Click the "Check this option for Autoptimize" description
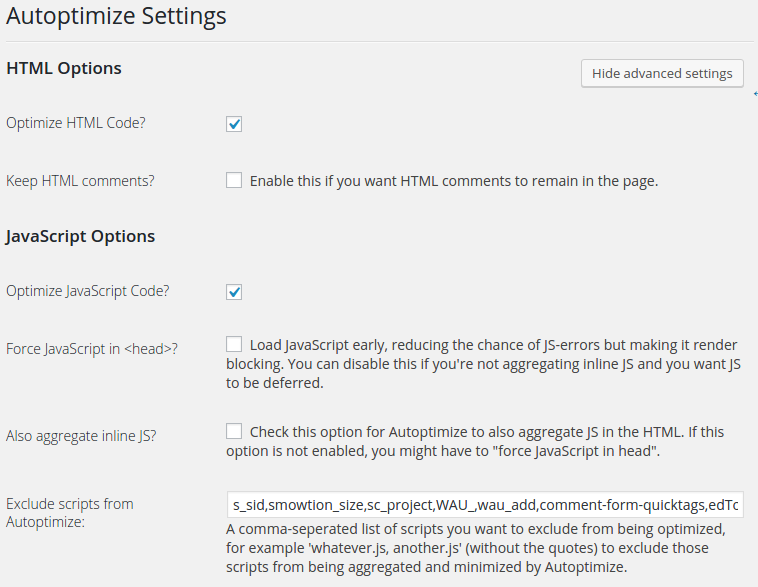This screenshot has height=587, width=758. point(475,441)
